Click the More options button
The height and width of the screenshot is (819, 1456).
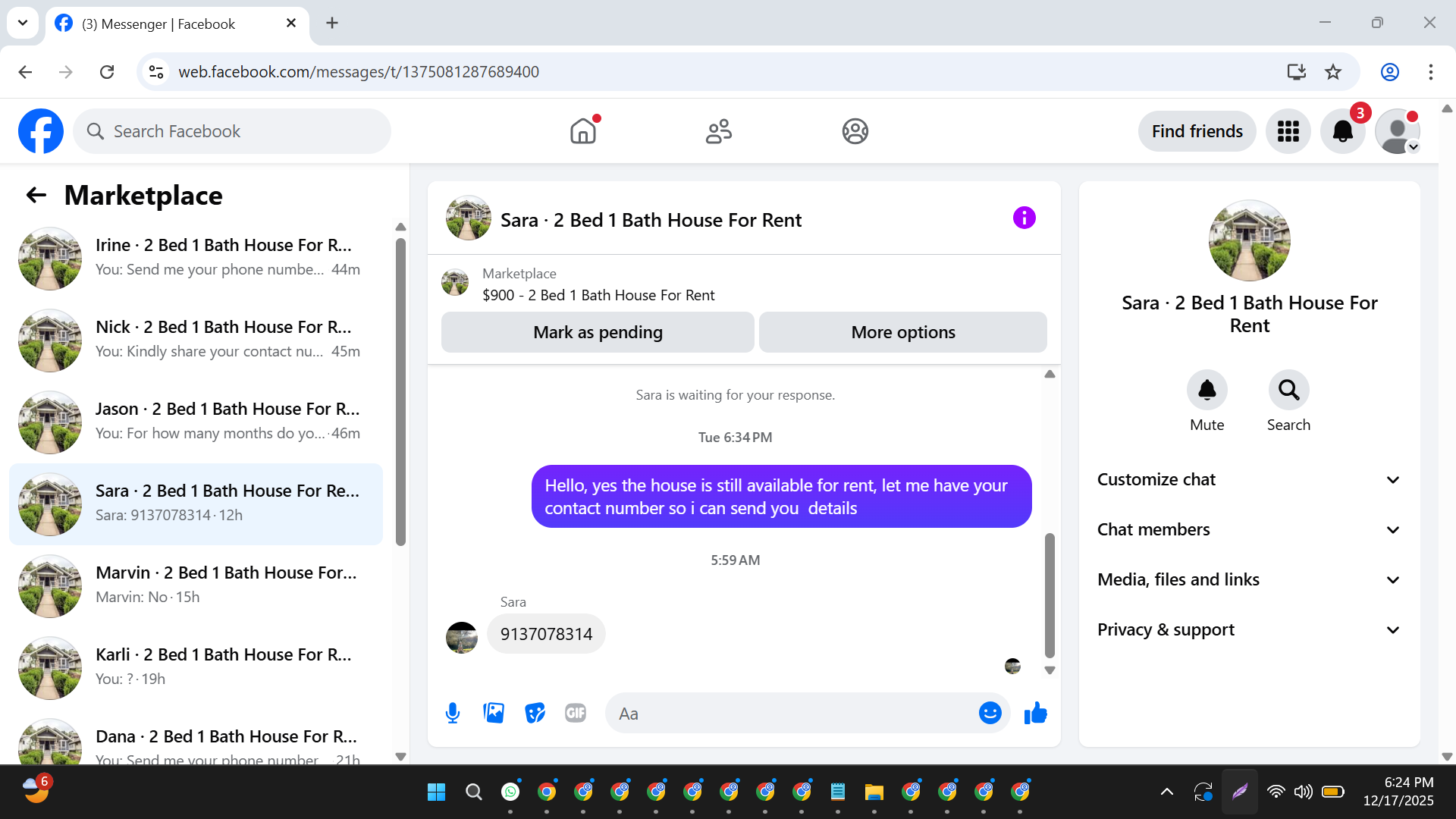point(902,332)
